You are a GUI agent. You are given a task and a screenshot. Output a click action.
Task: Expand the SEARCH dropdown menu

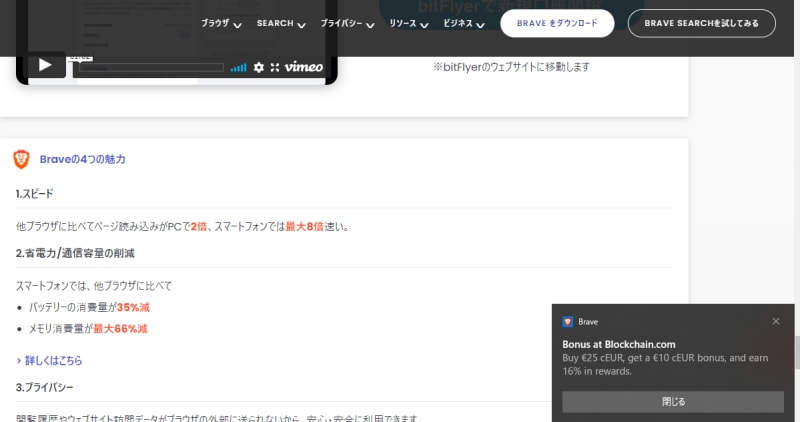[280, 24]
